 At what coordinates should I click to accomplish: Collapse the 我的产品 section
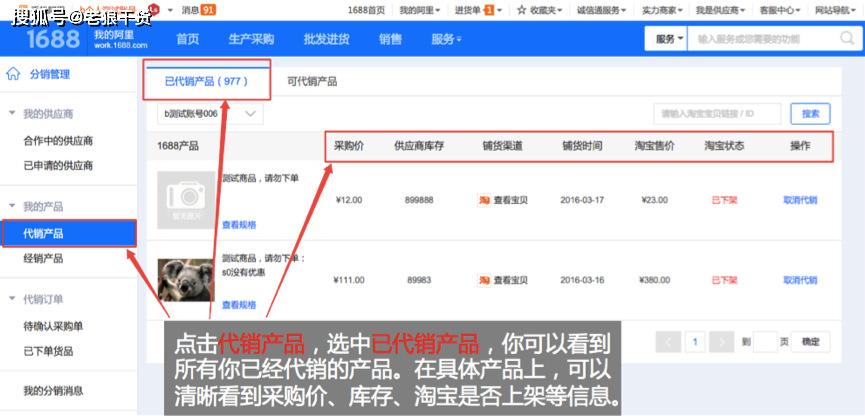pos(12,206)
